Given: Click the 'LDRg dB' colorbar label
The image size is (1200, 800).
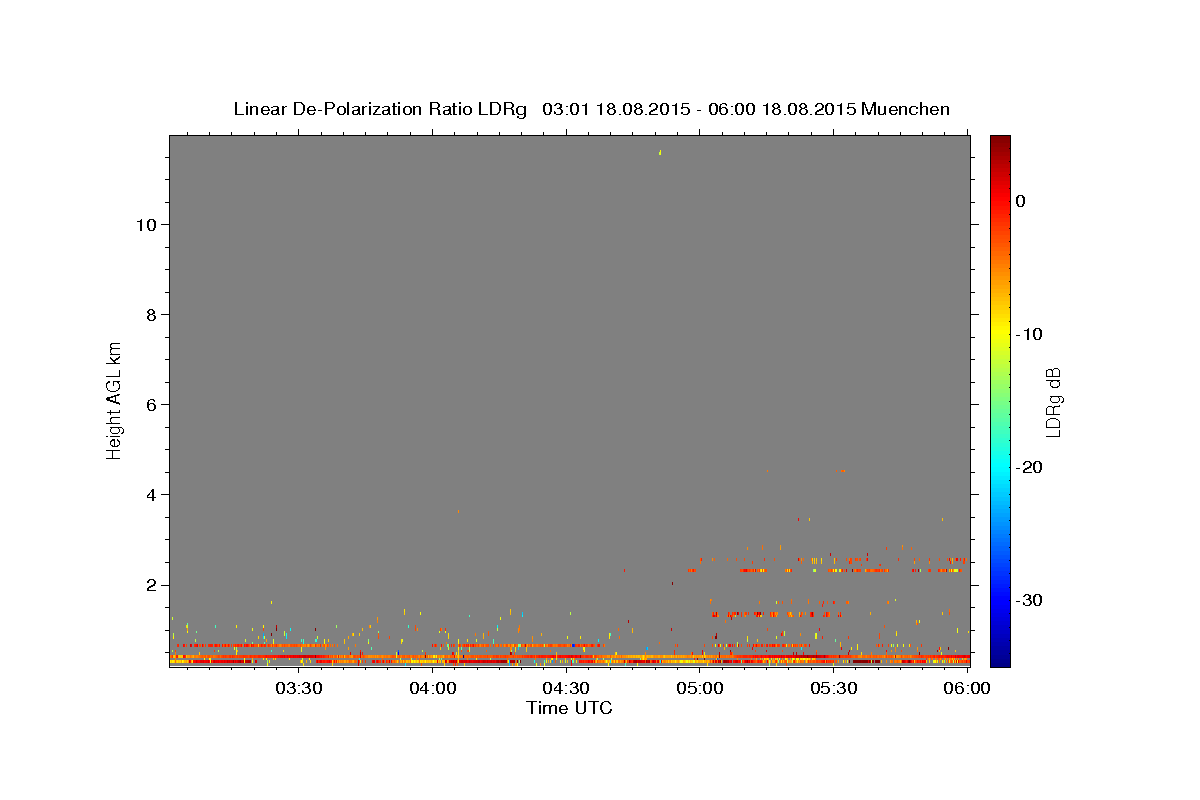Looking at the screenshot, I should pyautogui.click(x=1052, y=402).
